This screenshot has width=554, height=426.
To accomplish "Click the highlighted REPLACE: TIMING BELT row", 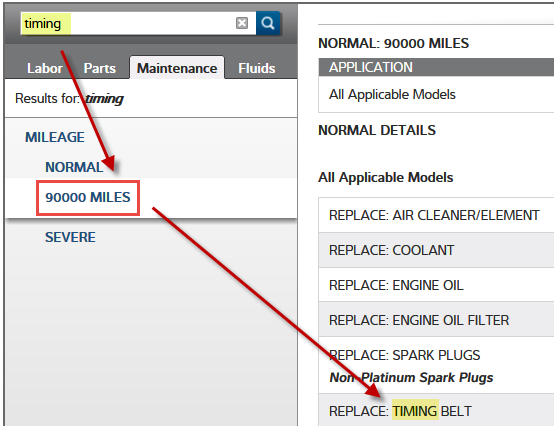I will coord(436,410).
